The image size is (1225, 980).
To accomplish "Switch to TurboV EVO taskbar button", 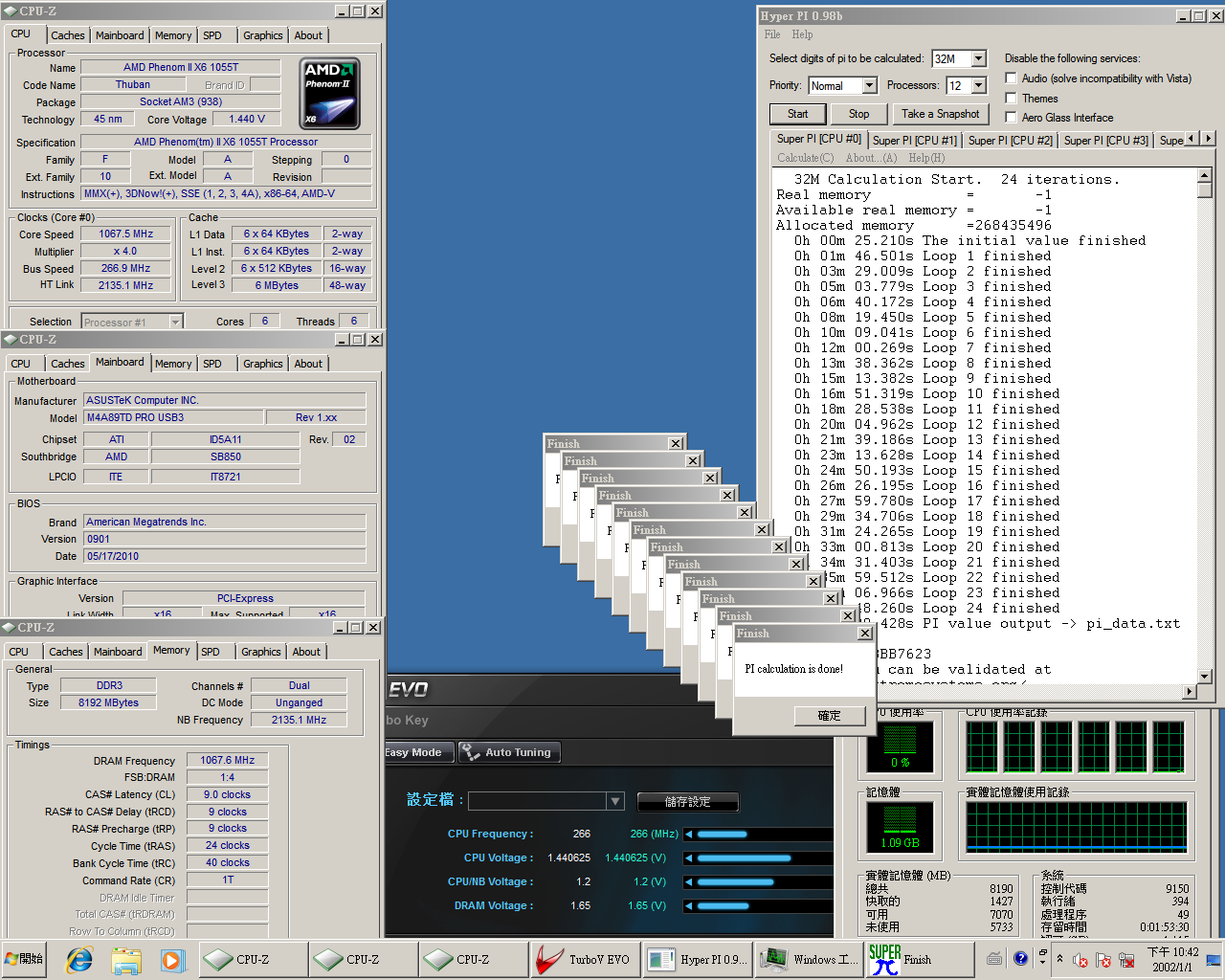I will [584, 959].
